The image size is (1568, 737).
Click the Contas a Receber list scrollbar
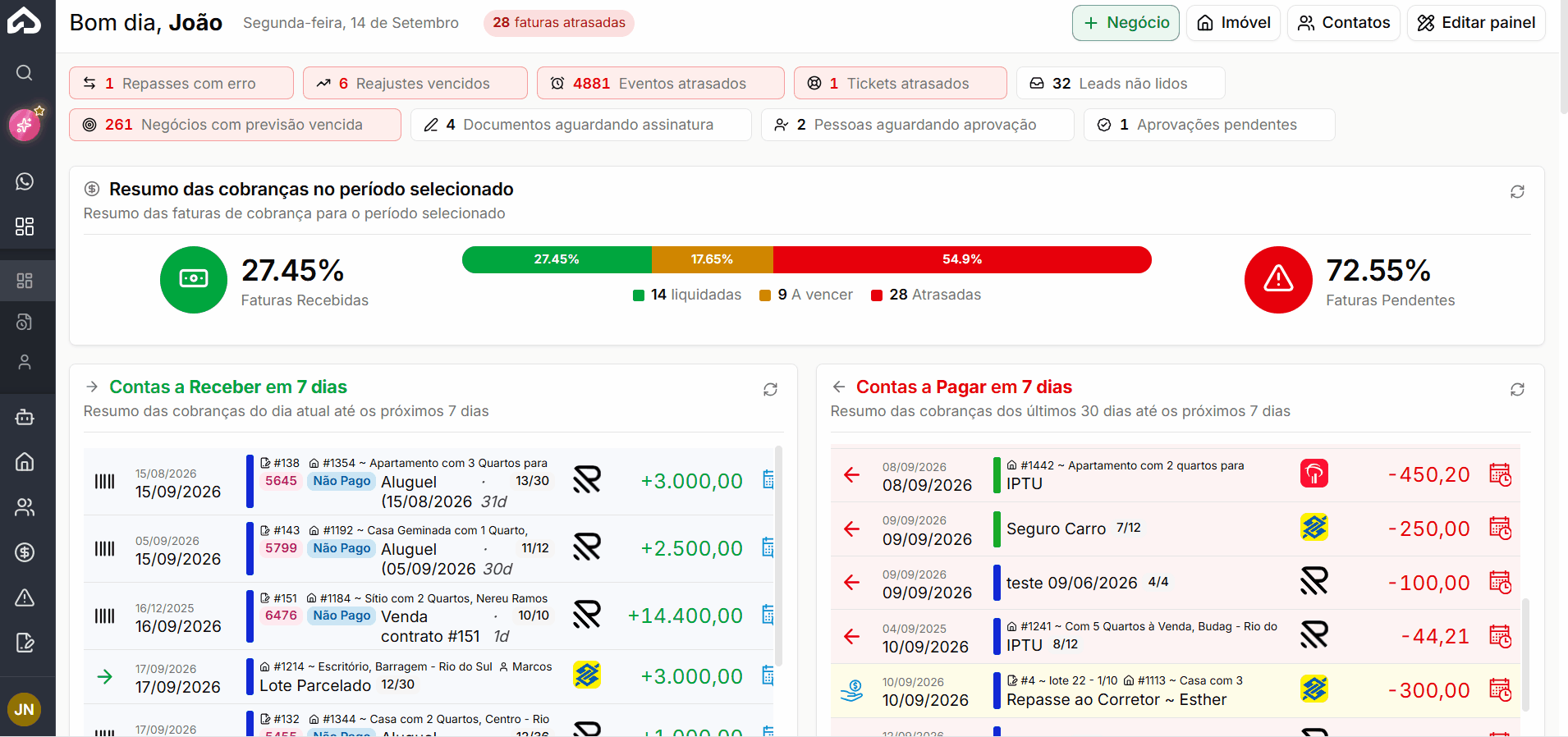[x=778, y=556]
